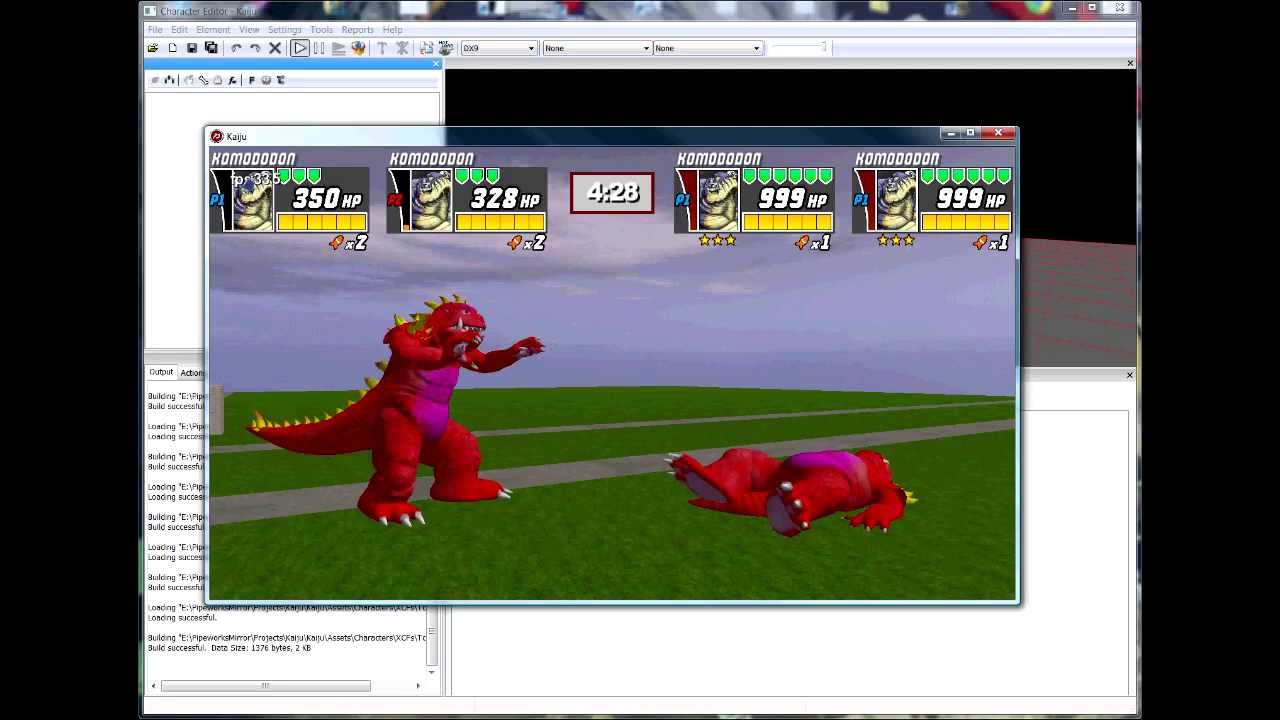This screenshot has height=720, width=1280.
Task: Switch to the Actions tab
Action: 192,373
